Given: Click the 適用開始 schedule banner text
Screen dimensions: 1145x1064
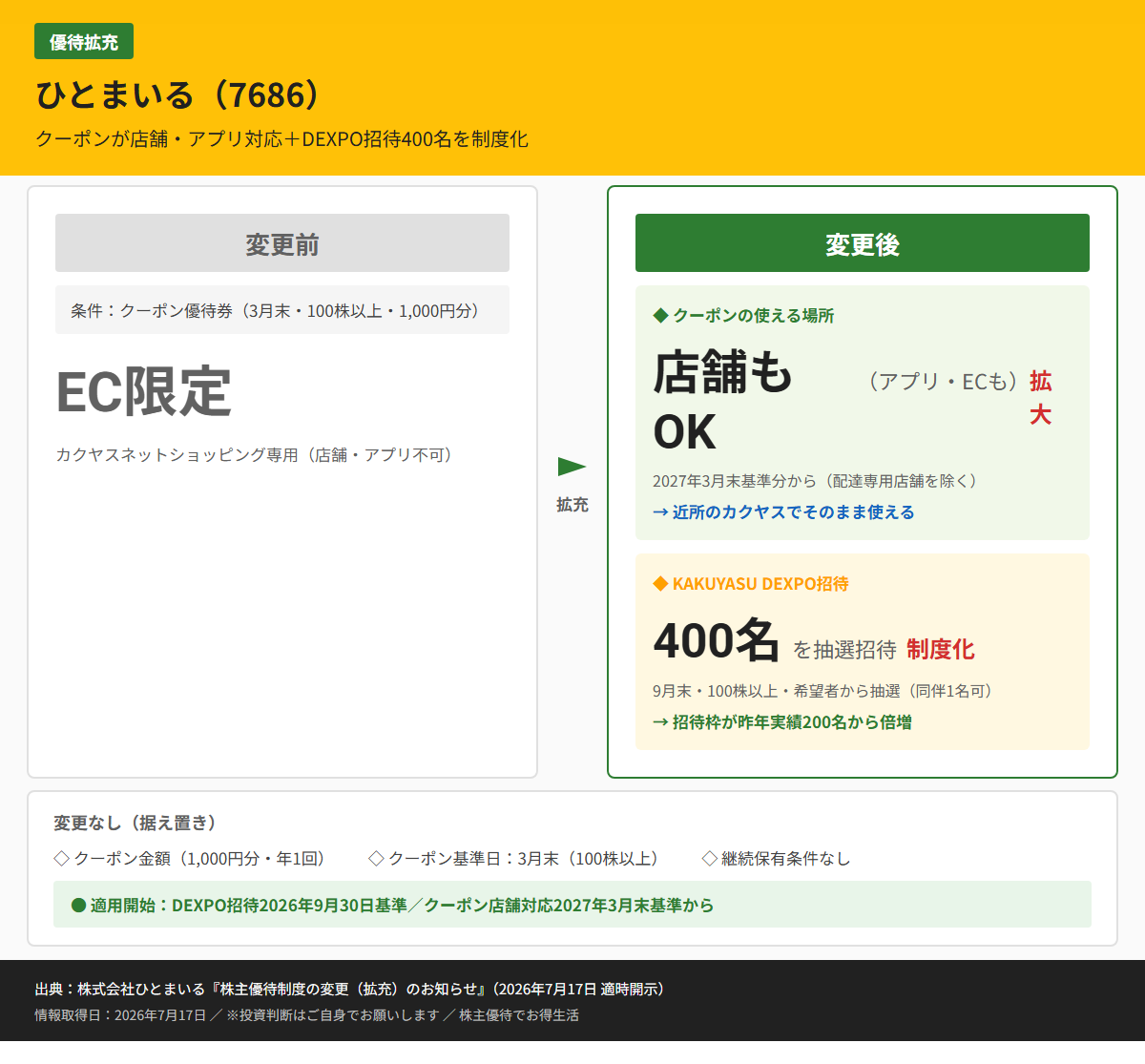Looking at the screenshot, I should pos(402,905).
